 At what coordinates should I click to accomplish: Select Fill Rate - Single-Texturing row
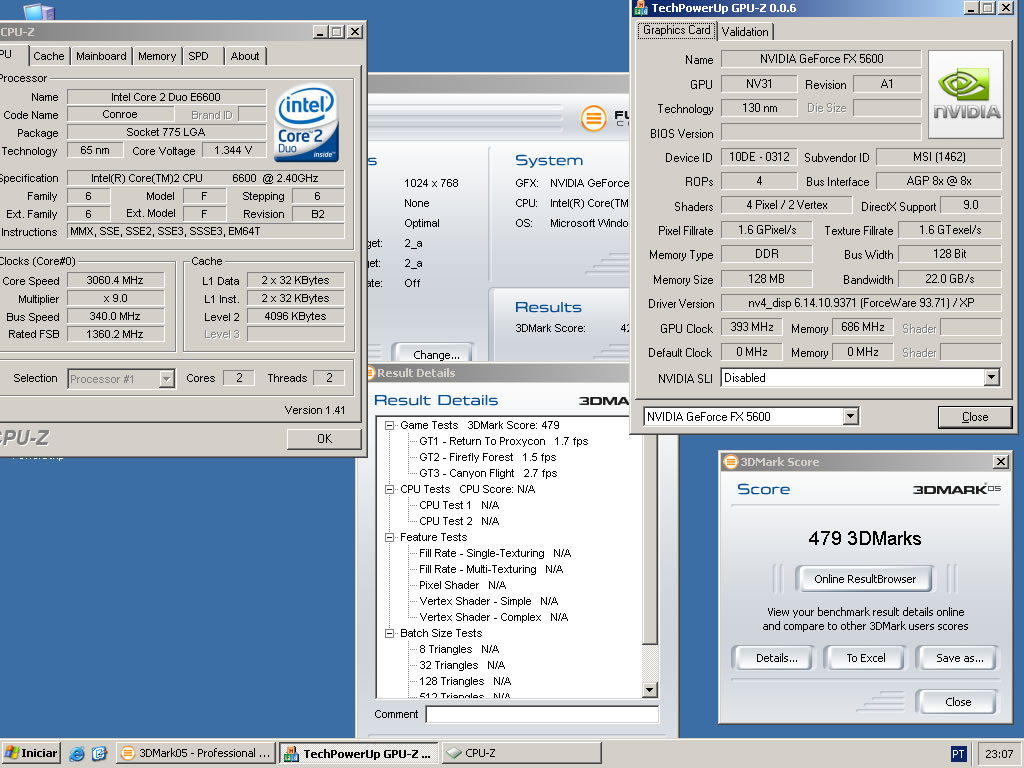(x=495, y=553)
